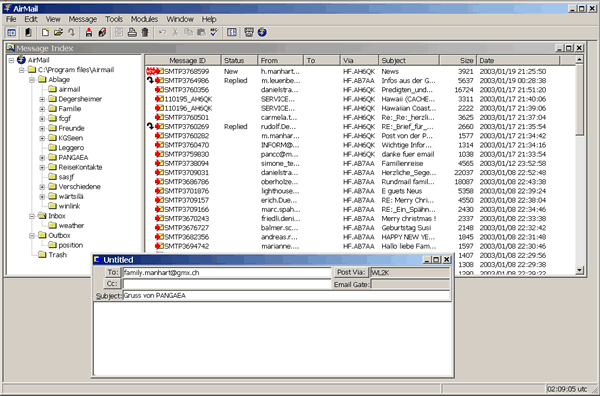Open the Message menu
The width and height of the screenshot is (600, 396).
point(83,19)
